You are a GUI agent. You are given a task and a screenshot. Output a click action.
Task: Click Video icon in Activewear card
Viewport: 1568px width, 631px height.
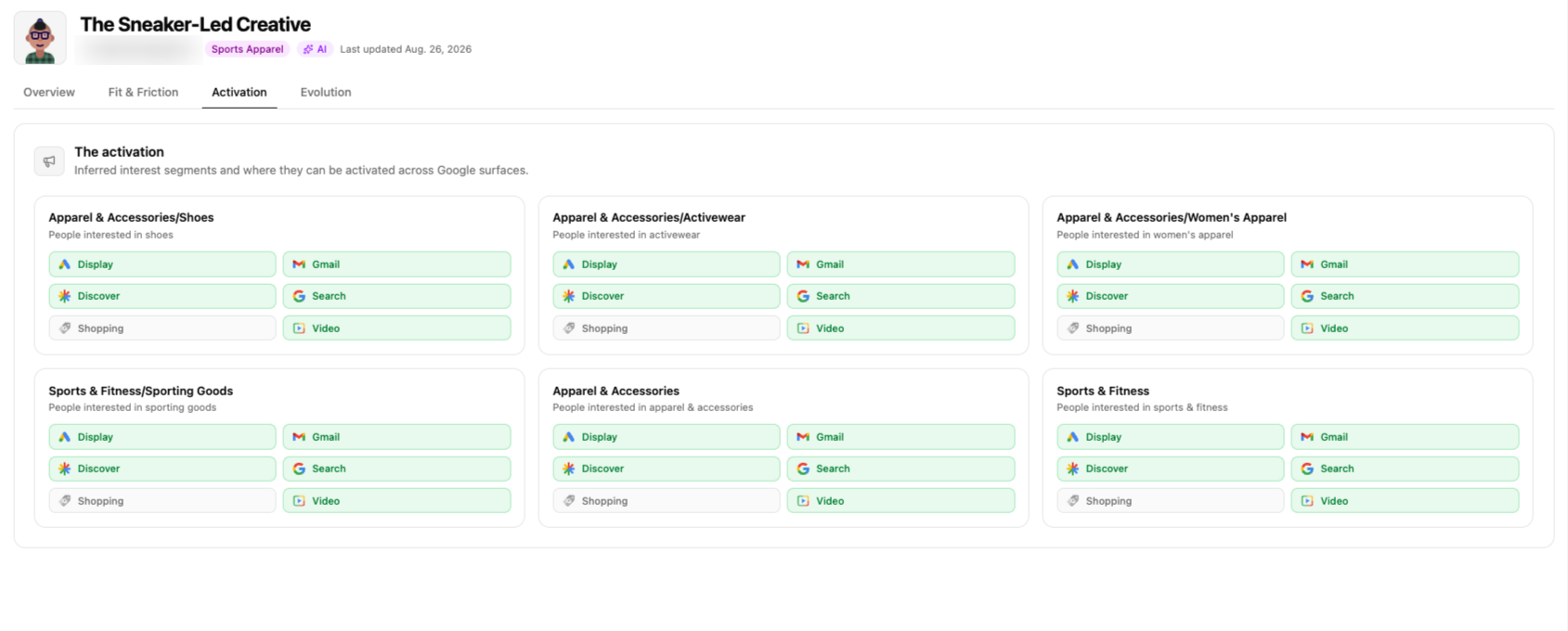[803, 328]
